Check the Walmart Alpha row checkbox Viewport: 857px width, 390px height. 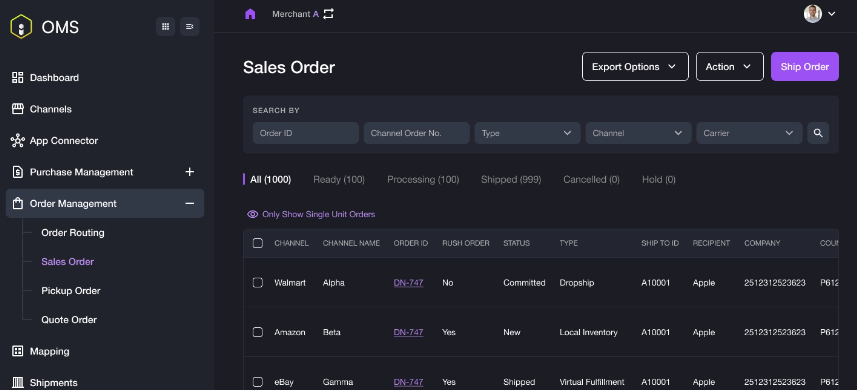[257, 282]
